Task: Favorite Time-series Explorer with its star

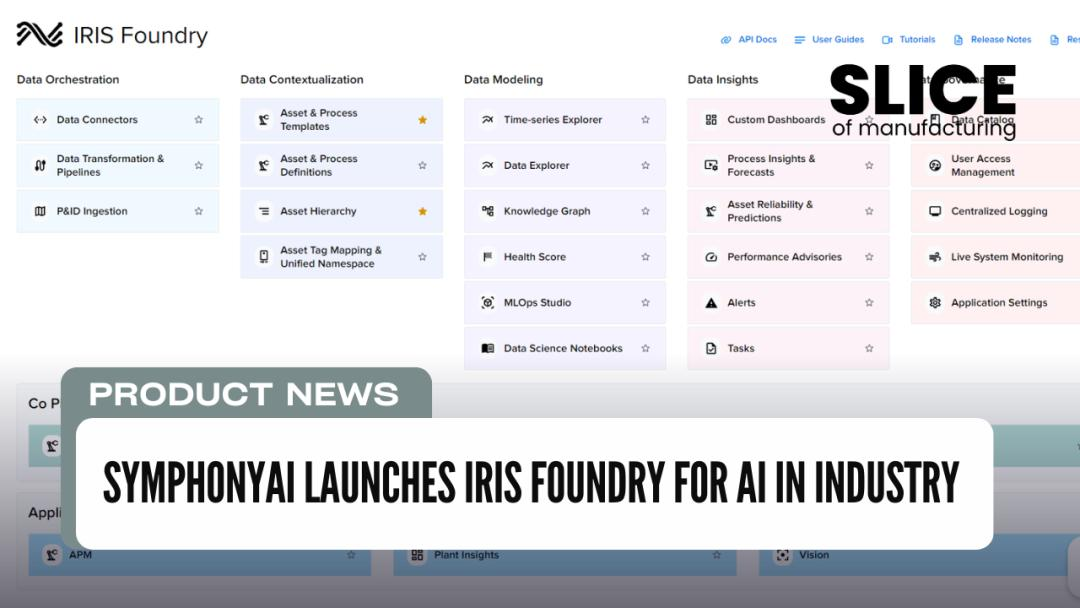Action: coord(645,120)
